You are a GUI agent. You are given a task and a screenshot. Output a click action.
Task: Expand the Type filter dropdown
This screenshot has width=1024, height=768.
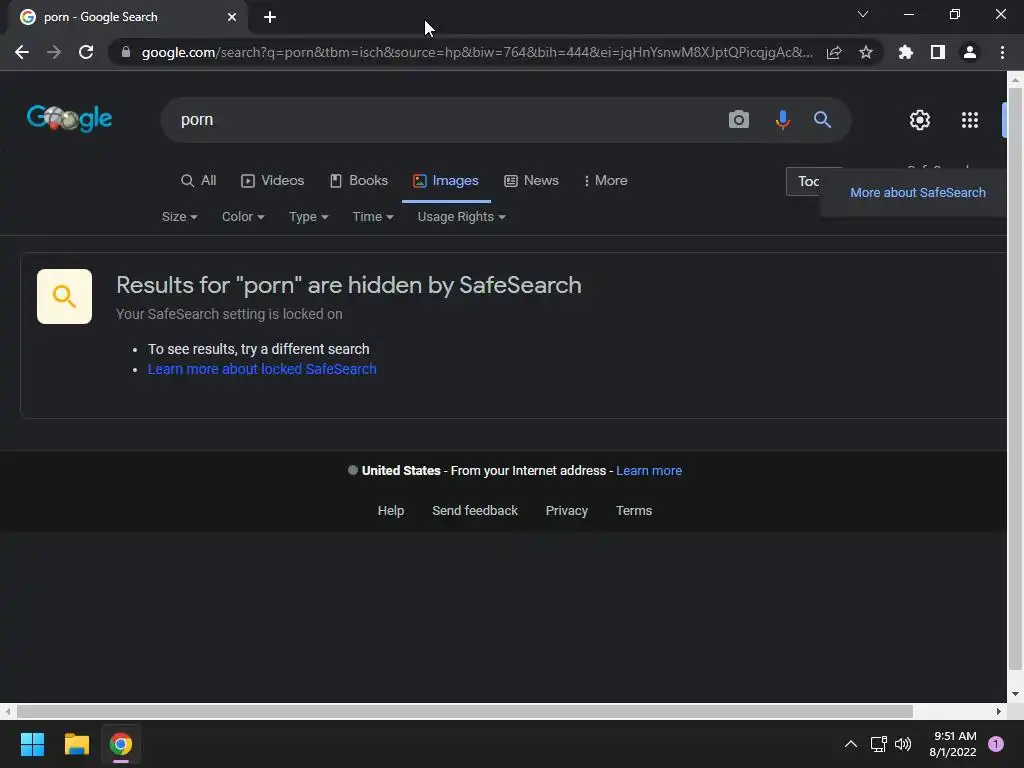point(308,217)
